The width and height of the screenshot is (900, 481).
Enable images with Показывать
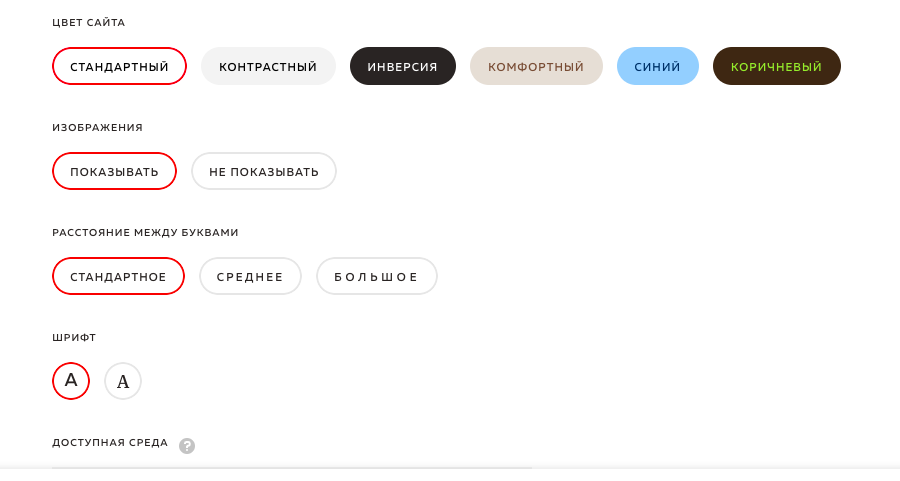point(114,171)
